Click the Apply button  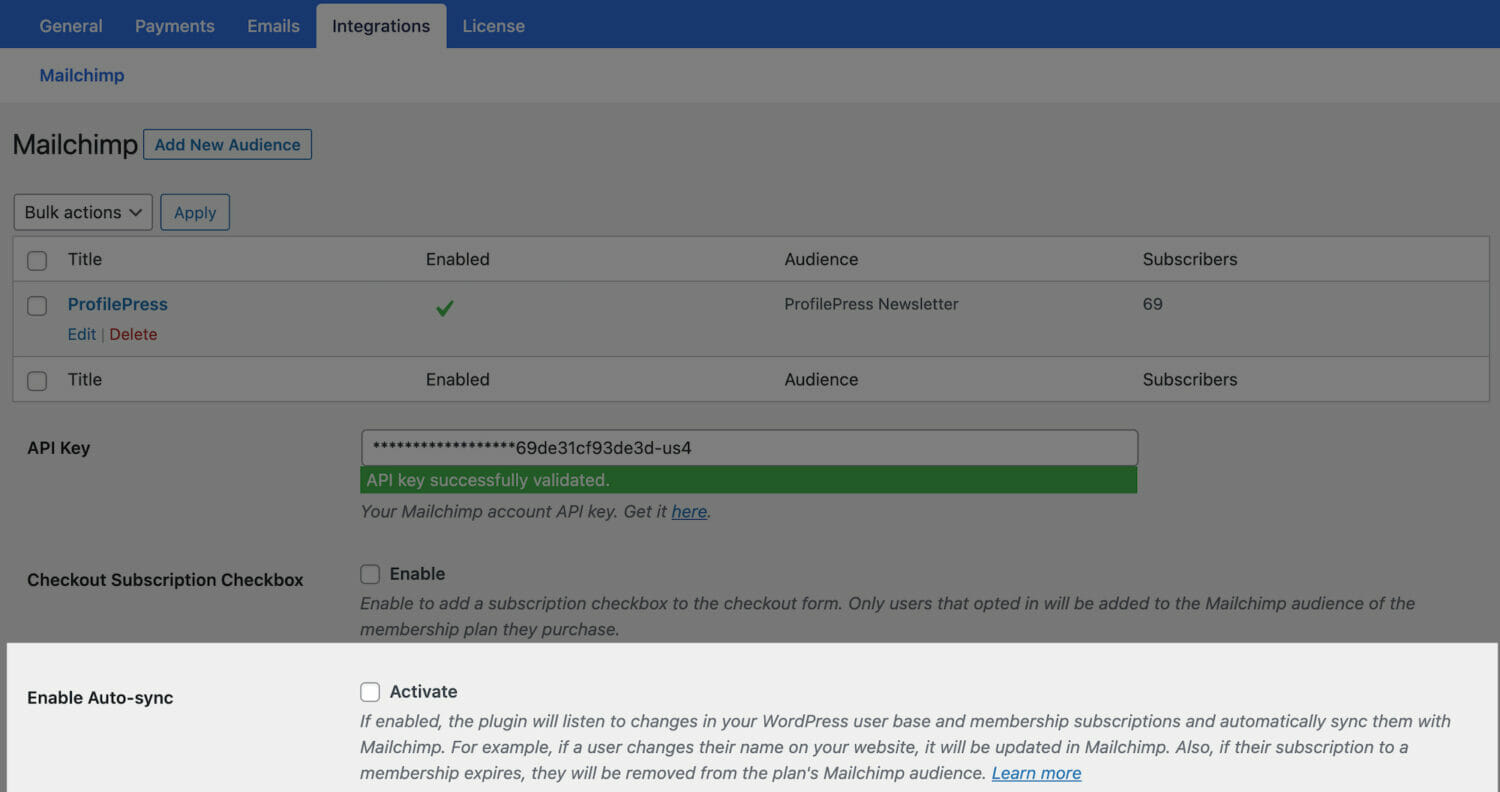[195, 212]
